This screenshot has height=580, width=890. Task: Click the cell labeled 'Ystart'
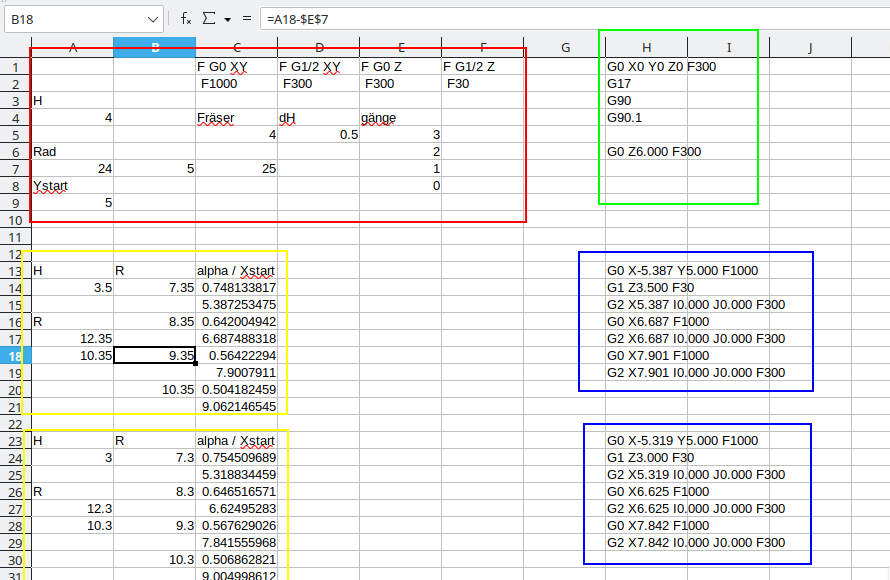52,186
